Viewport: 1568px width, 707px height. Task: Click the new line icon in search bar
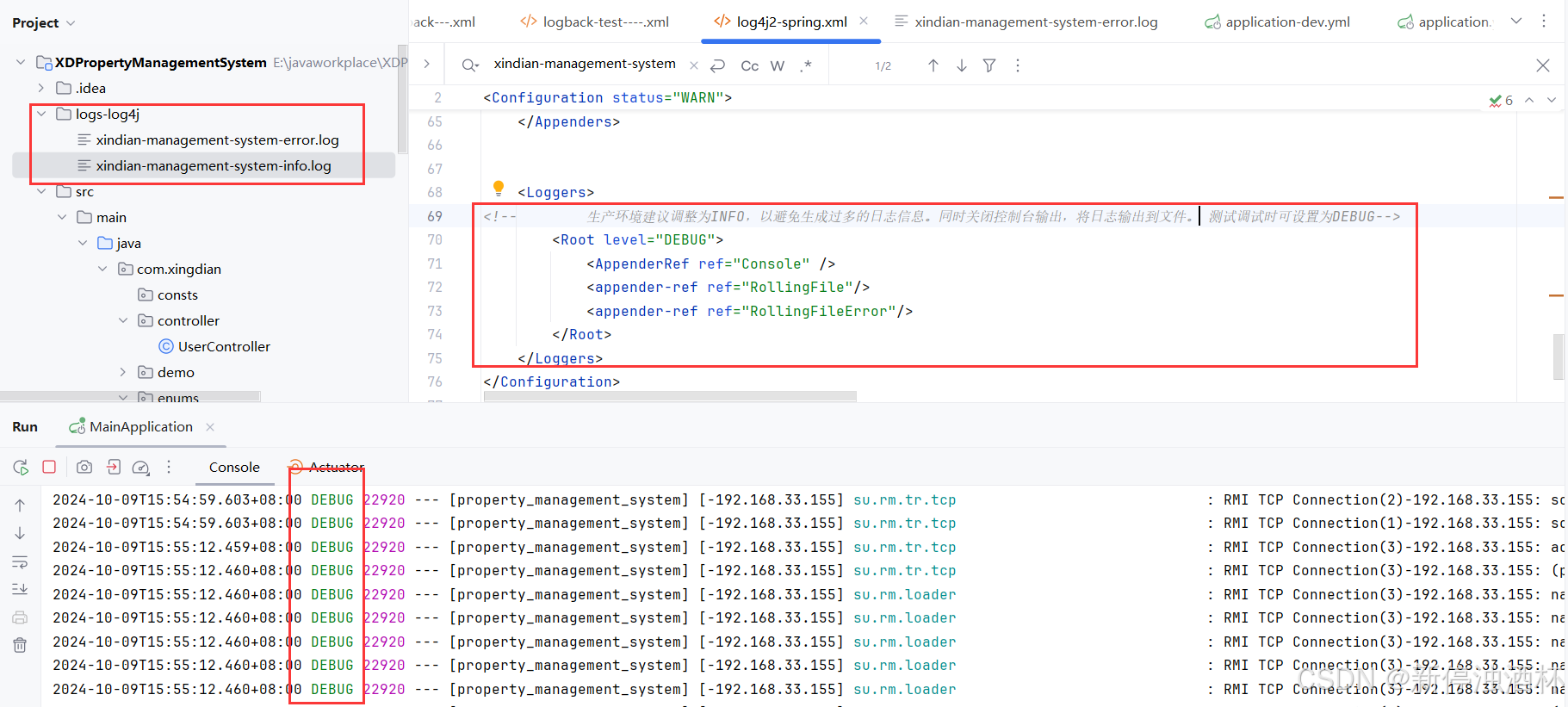pos(718,65)
